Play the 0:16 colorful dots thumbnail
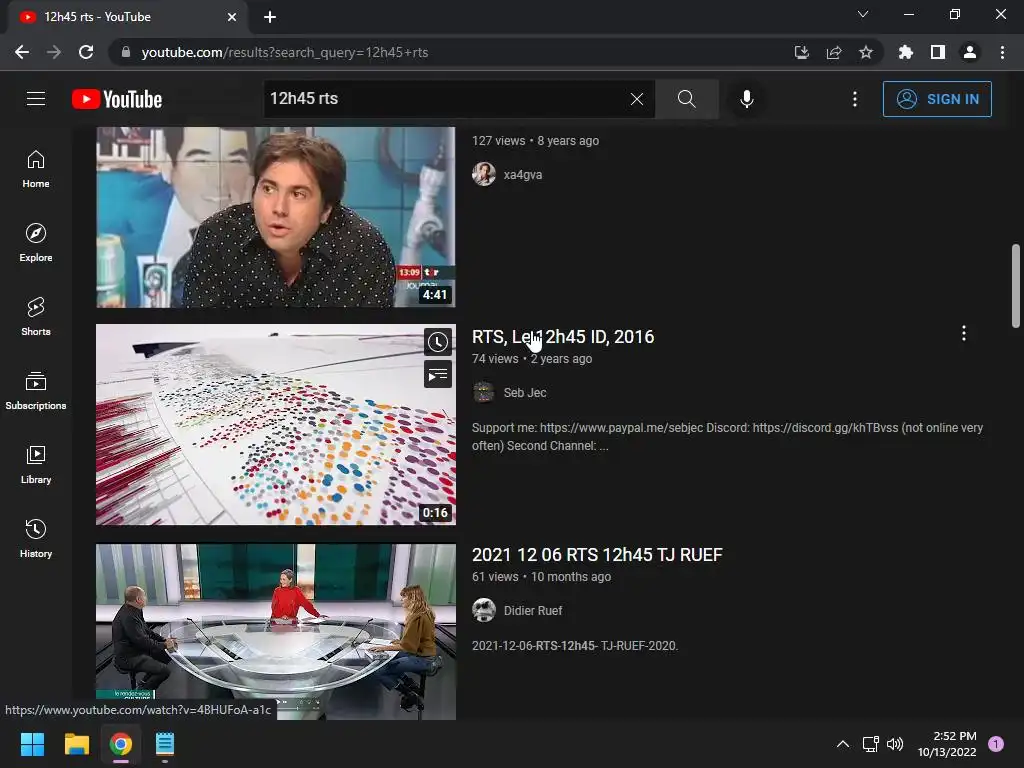Screen dimensions: 1024x768 (x=276, y=424)
